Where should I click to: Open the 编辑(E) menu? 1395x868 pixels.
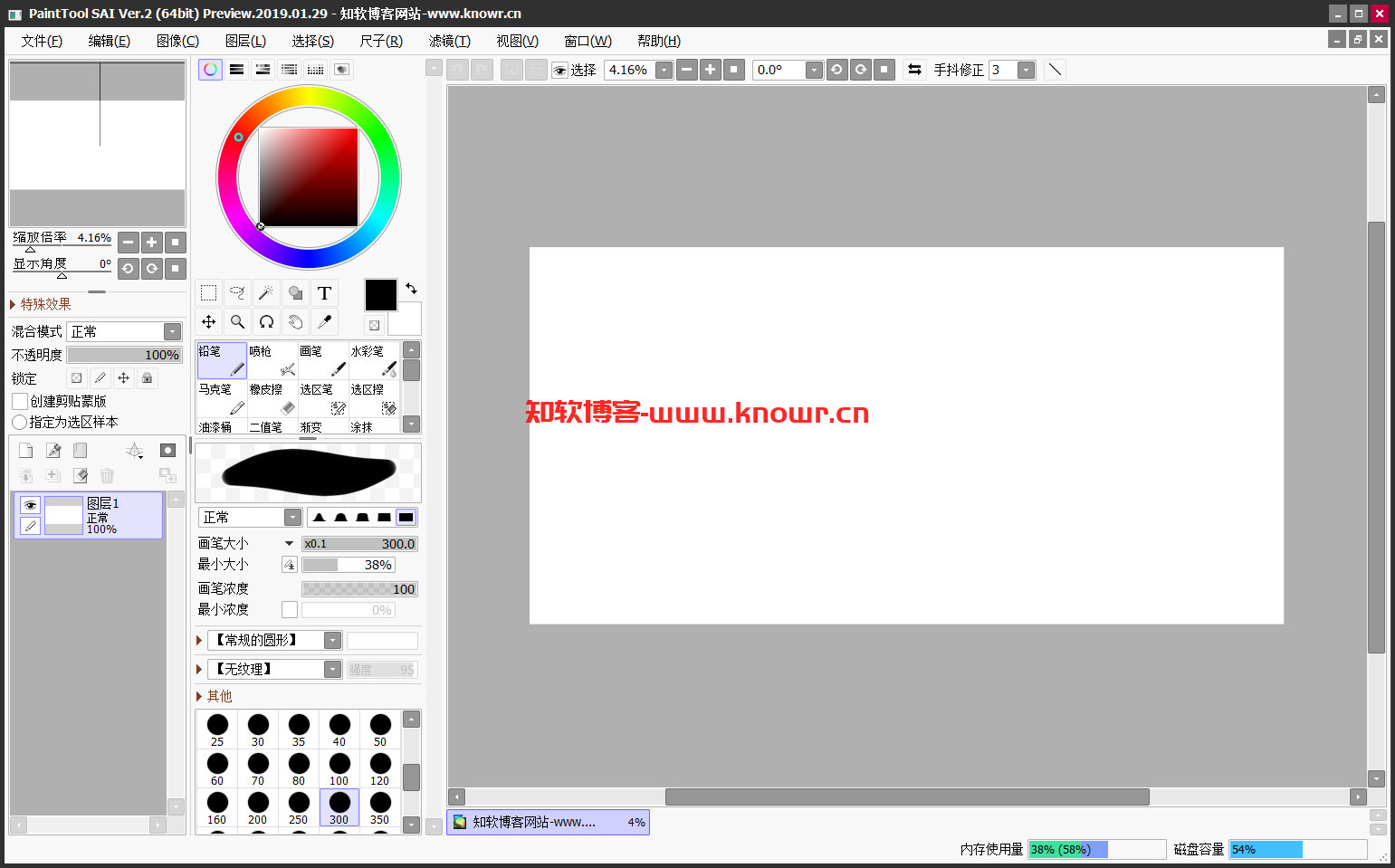pos(109,41)
